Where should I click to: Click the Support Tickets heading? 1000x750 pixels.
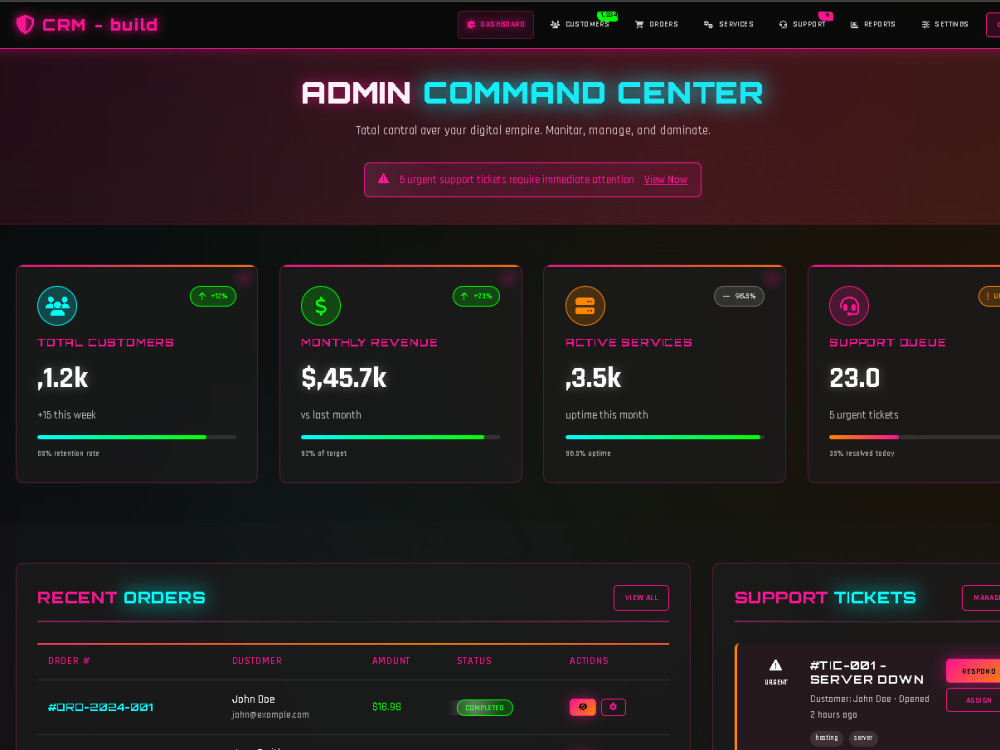click(825, 598)
